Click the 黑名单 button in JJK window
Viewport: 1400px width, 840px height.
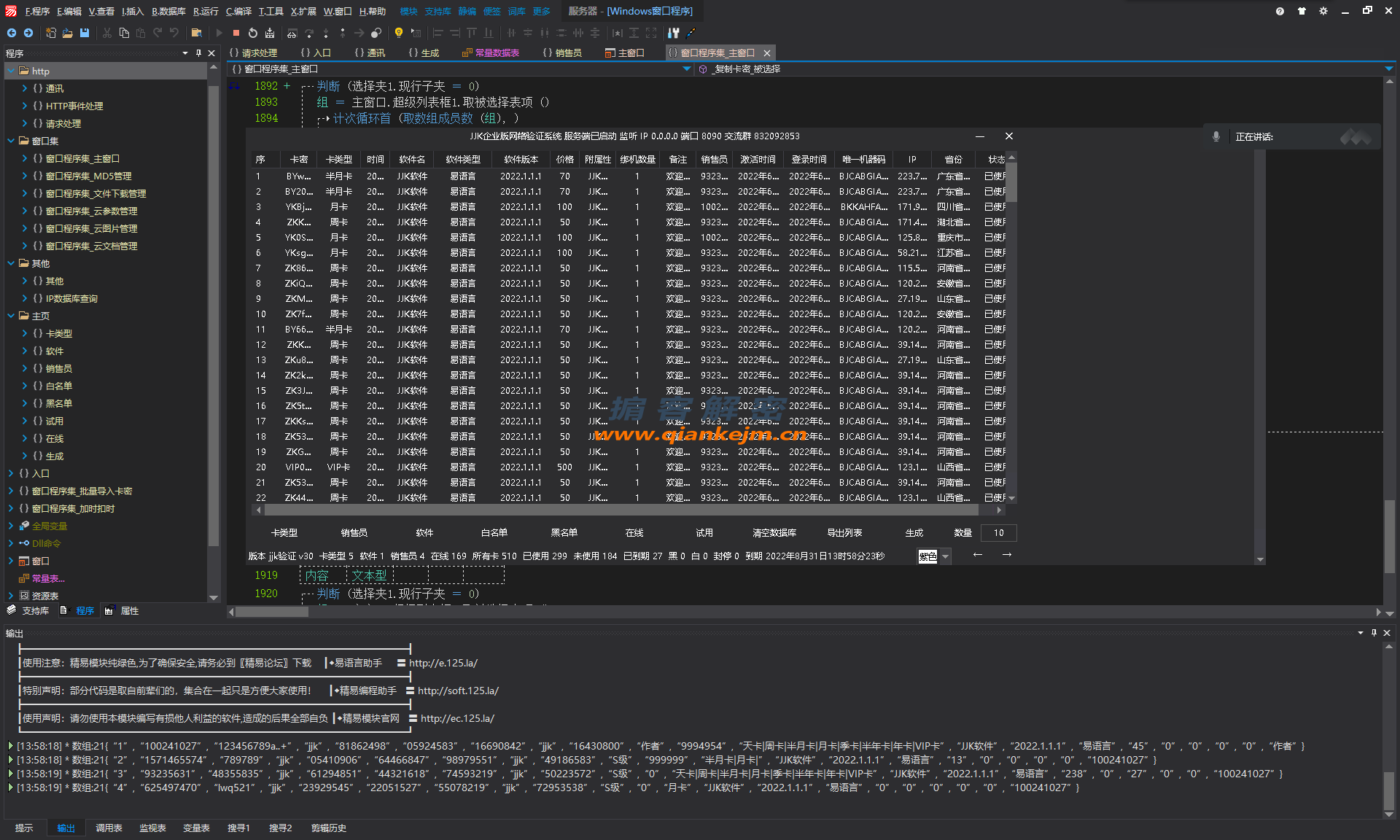564,533
